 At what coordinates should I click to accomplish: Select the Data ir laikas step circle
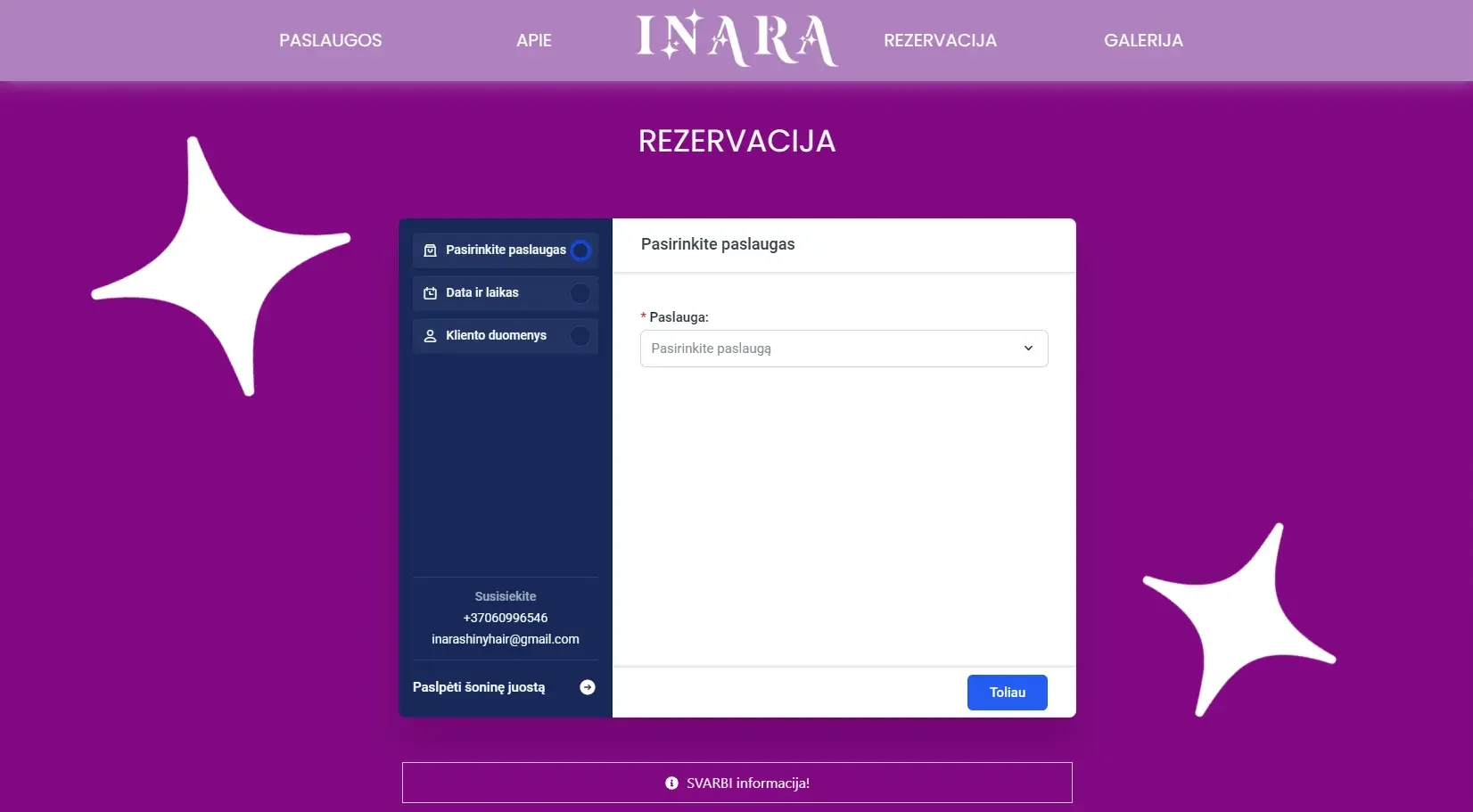click(x=580, y=293)
